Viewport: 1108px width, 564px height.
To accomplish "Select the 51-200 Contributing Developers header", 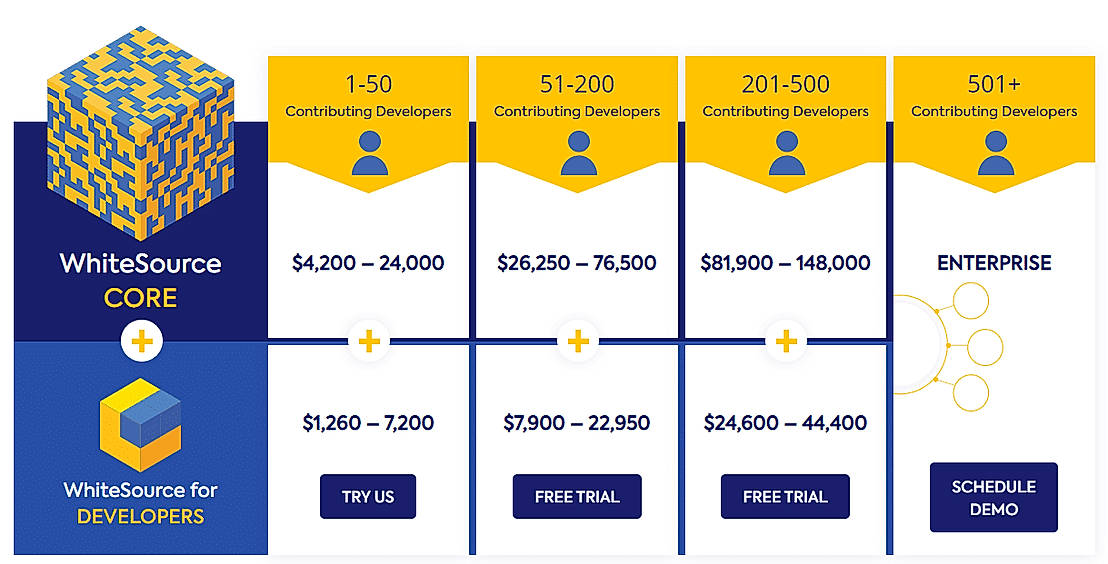I will (x=577, y=95).
